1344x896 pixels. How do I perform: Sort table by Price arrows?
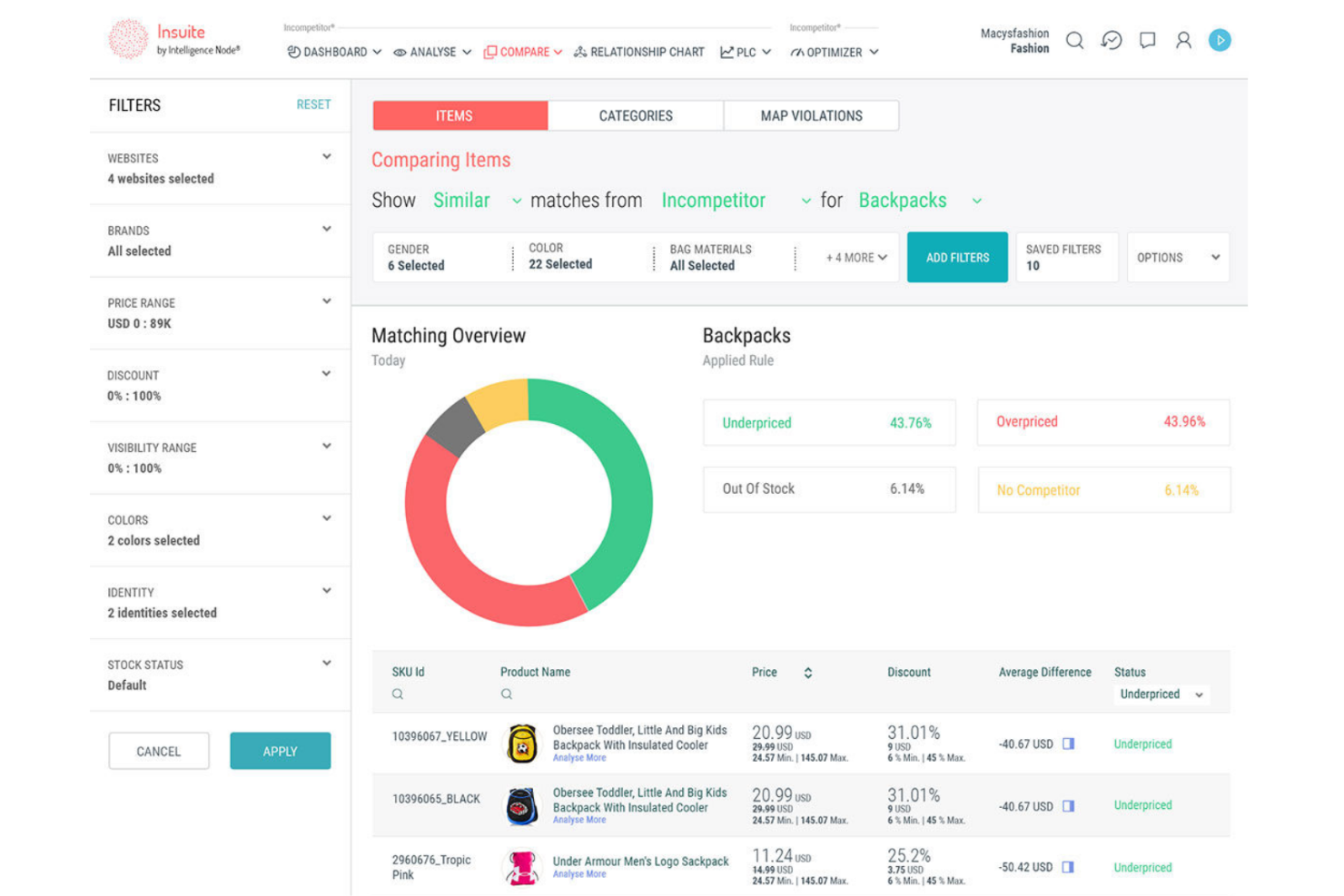point(807,673)
